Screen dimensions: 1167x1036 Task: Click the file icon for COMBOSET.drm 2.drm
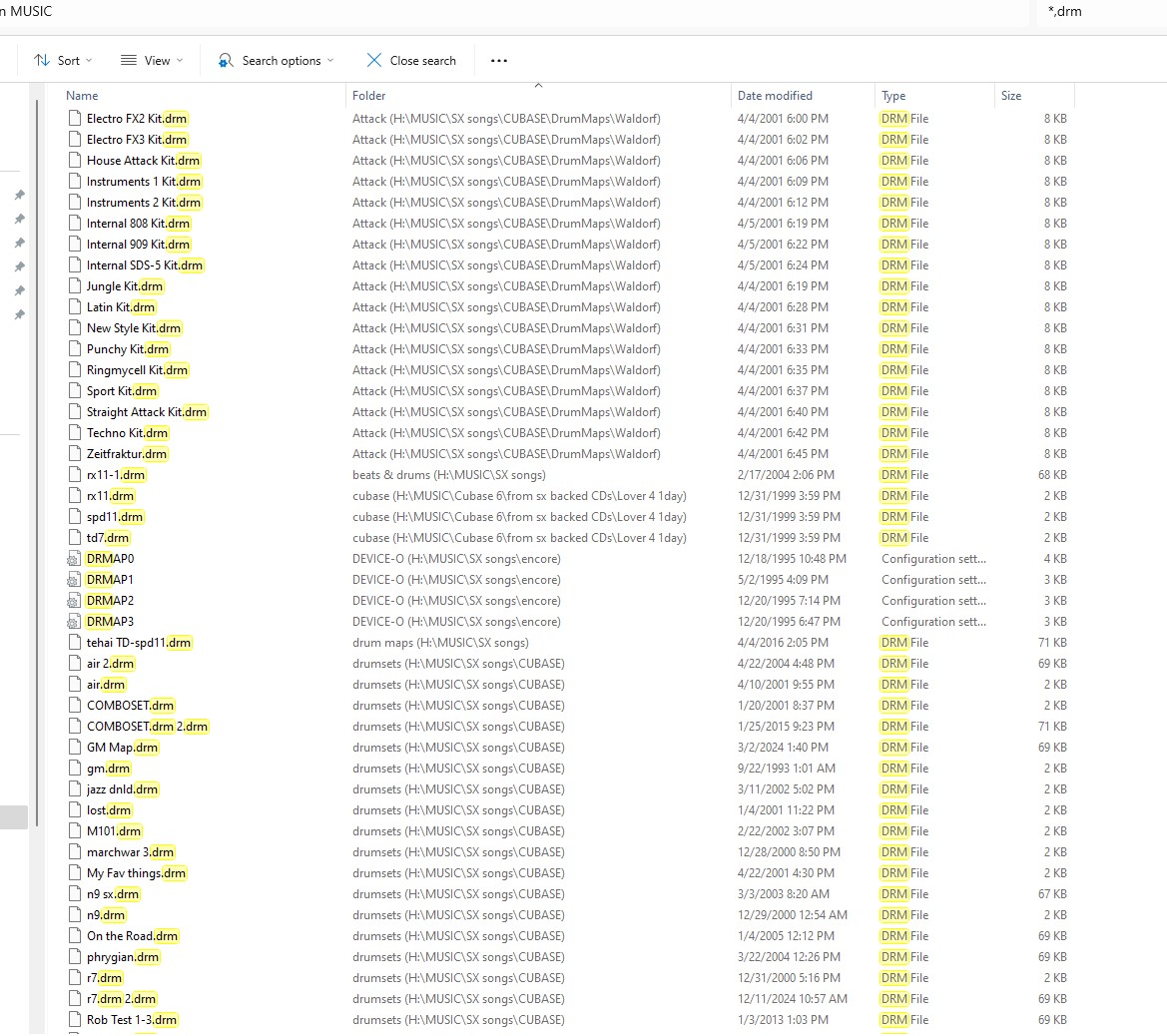[74, 726]
